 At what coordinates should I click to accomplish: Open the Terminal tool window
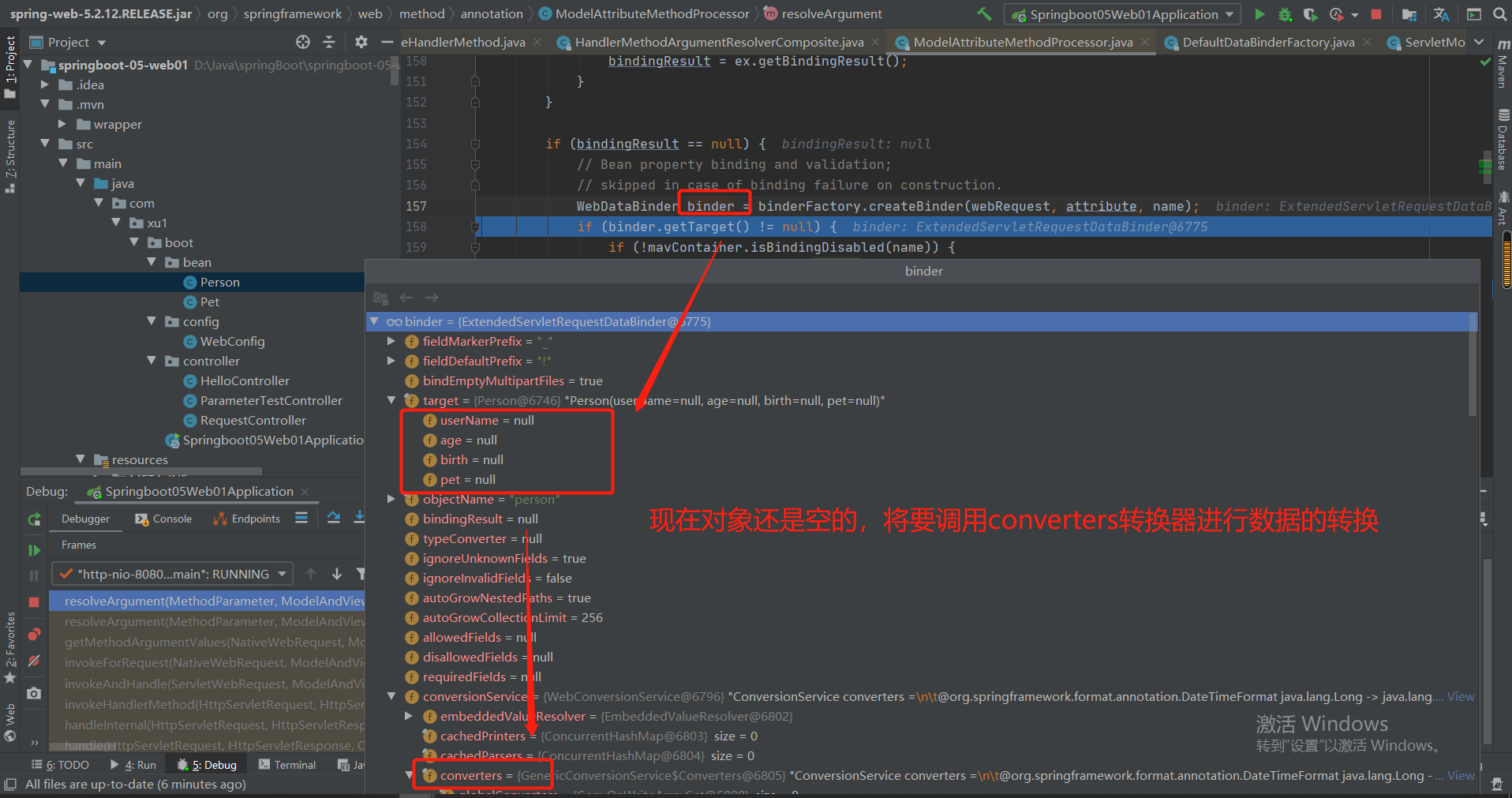(286, 765)
